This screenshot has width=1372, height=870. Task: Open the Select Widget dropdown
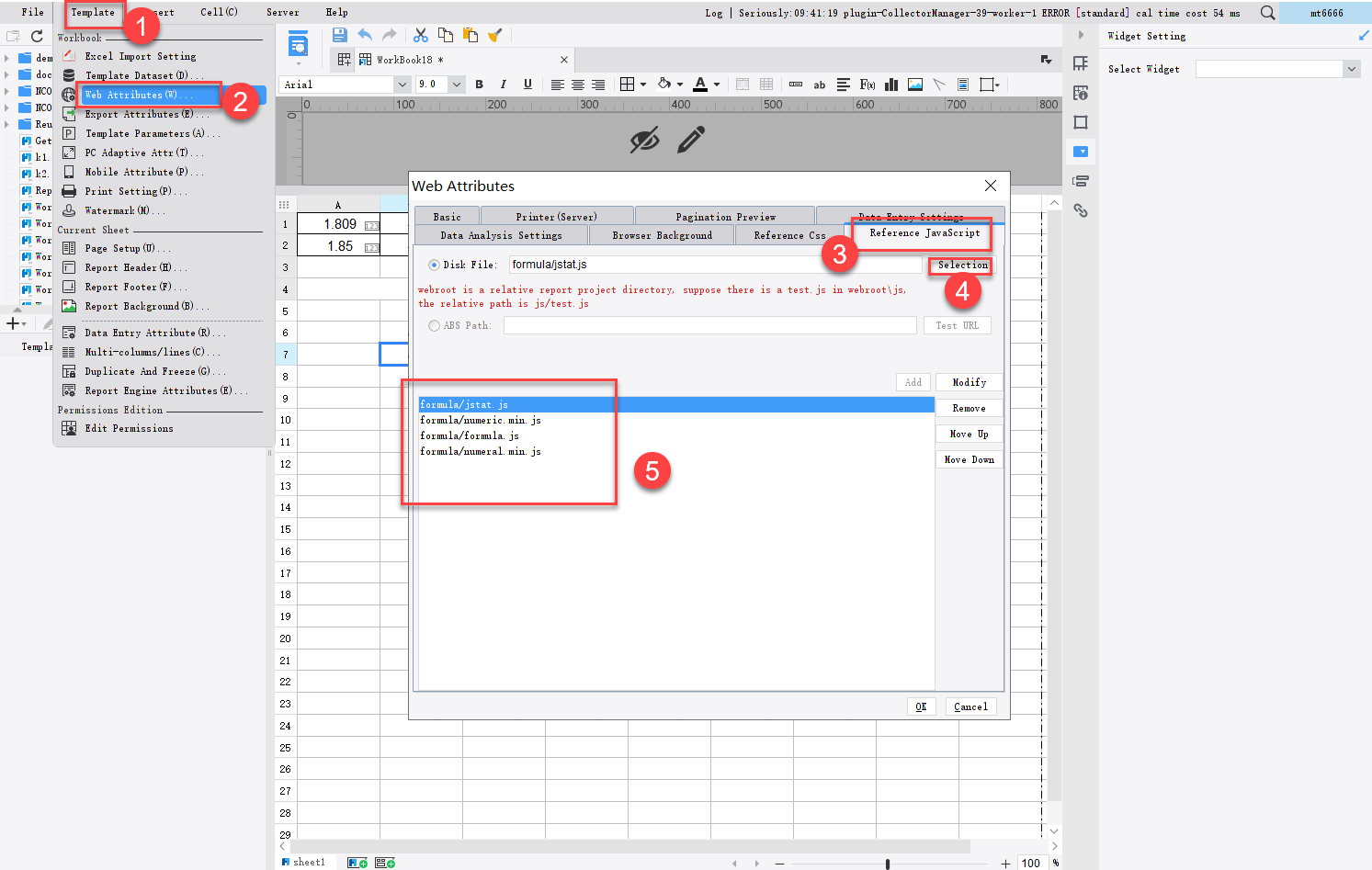1351,68
